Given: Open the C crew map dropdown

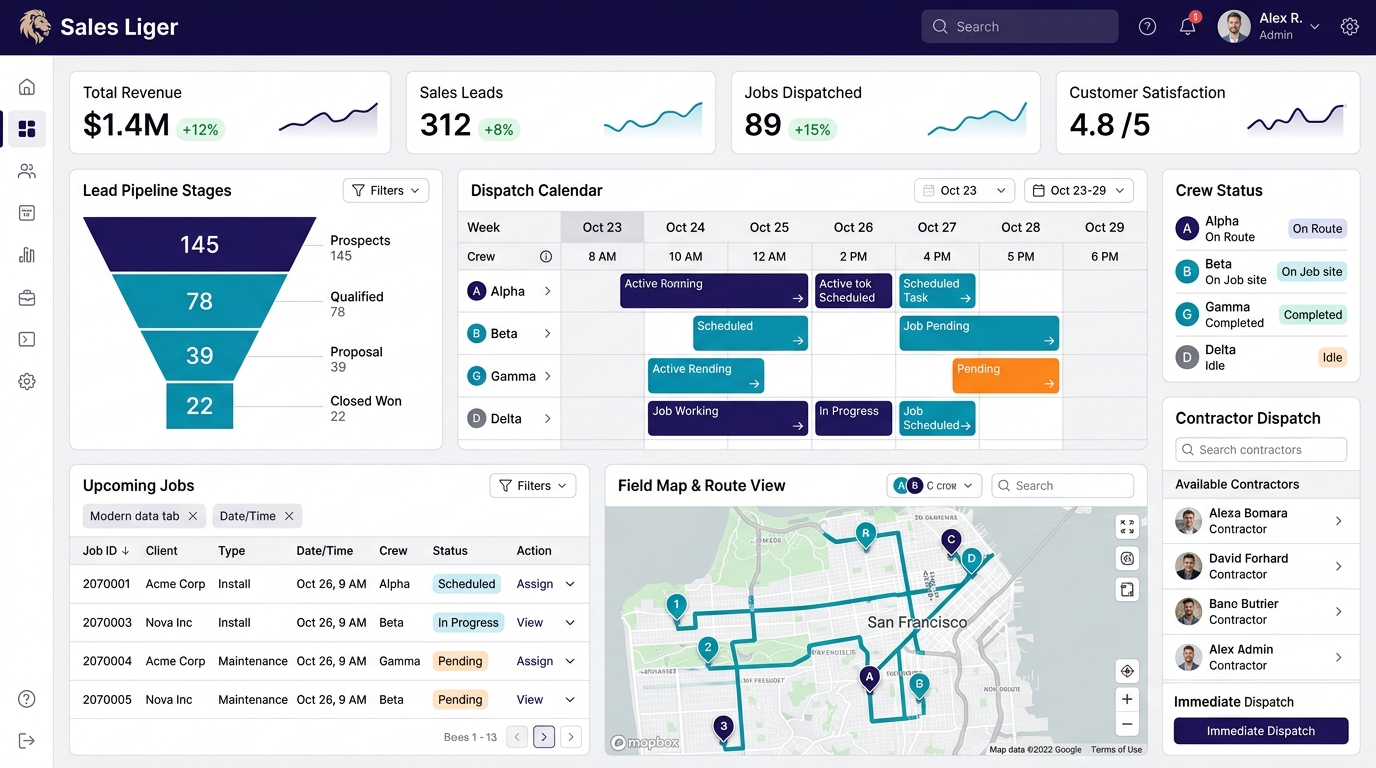Looking at the screenshot, I should (x=934, y=485).
